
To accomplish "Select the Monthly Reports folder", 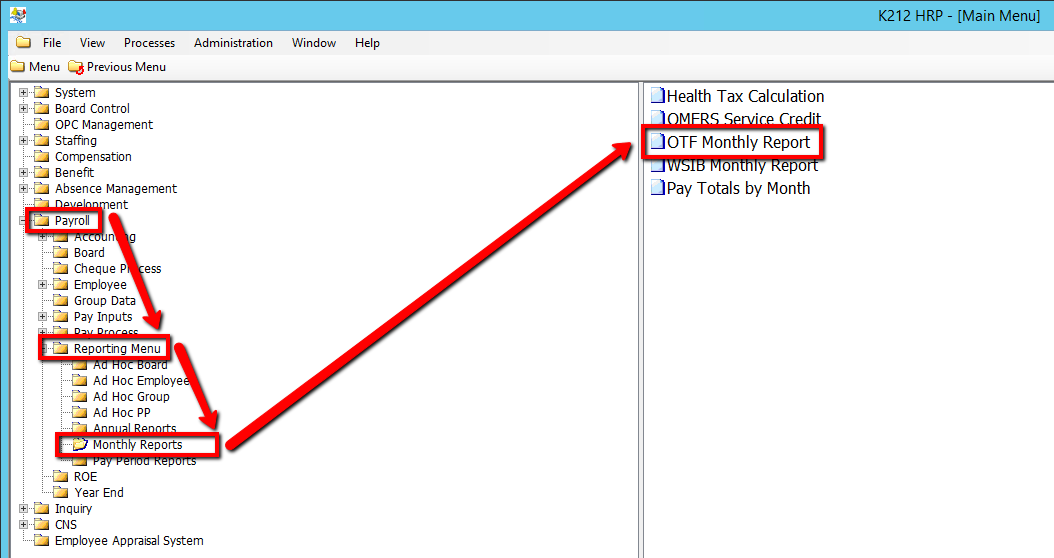I will pyautogui.click(x=137, y=445).
